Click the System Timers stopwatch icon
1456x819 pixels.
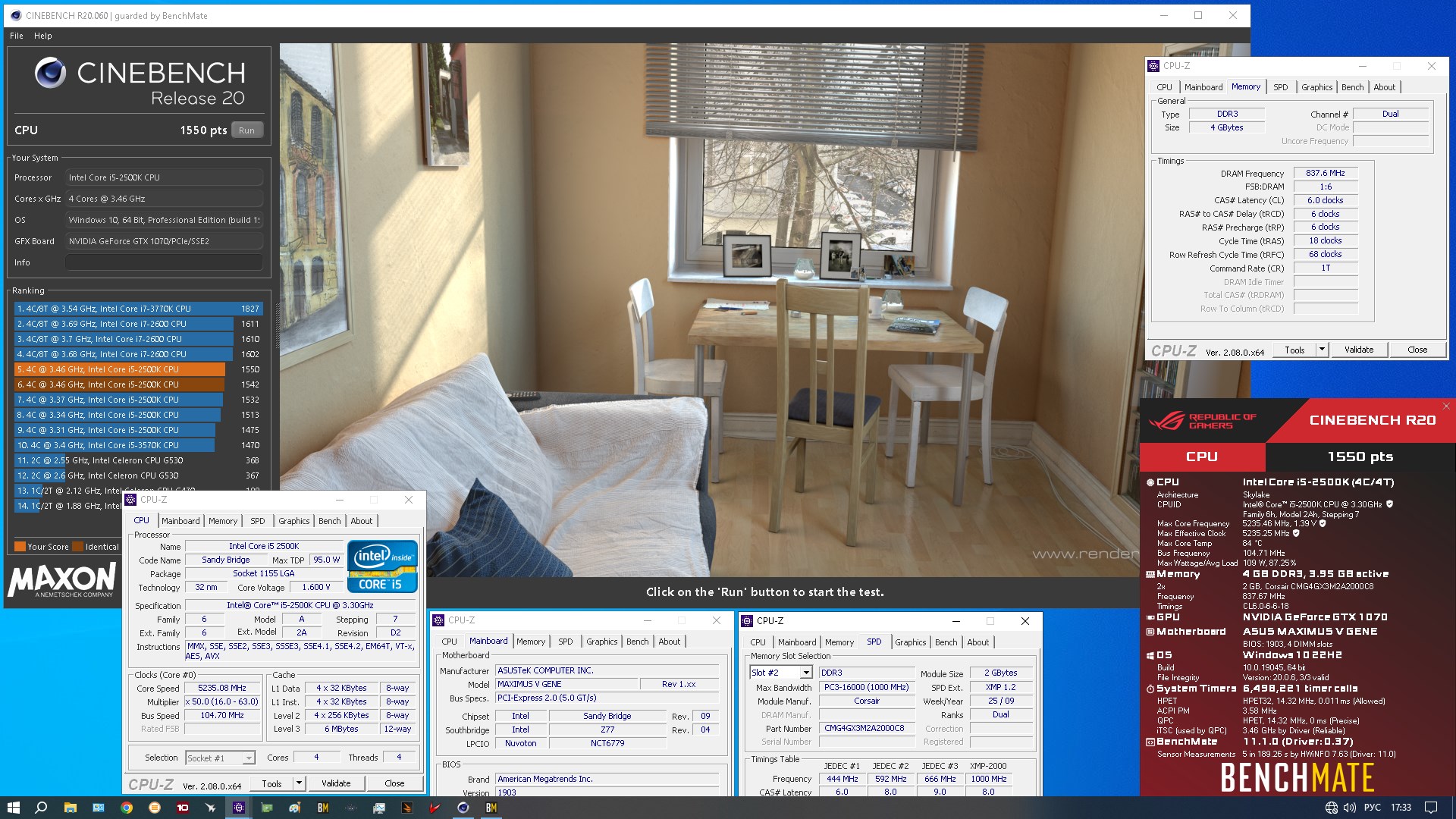pos(1150,689)
